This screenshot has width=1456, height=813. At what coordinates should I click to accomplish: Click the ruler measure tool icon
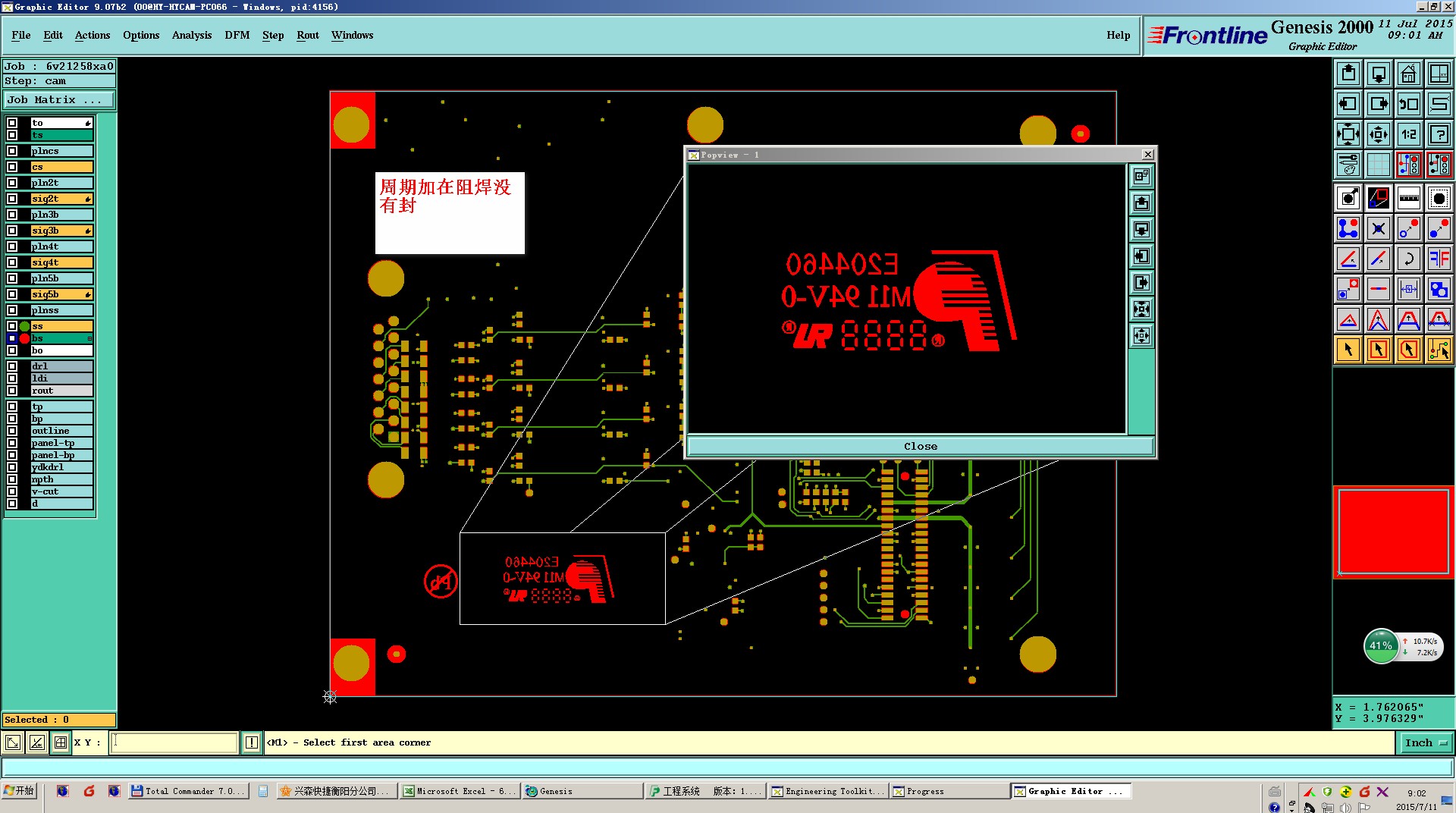[1409, 199]
